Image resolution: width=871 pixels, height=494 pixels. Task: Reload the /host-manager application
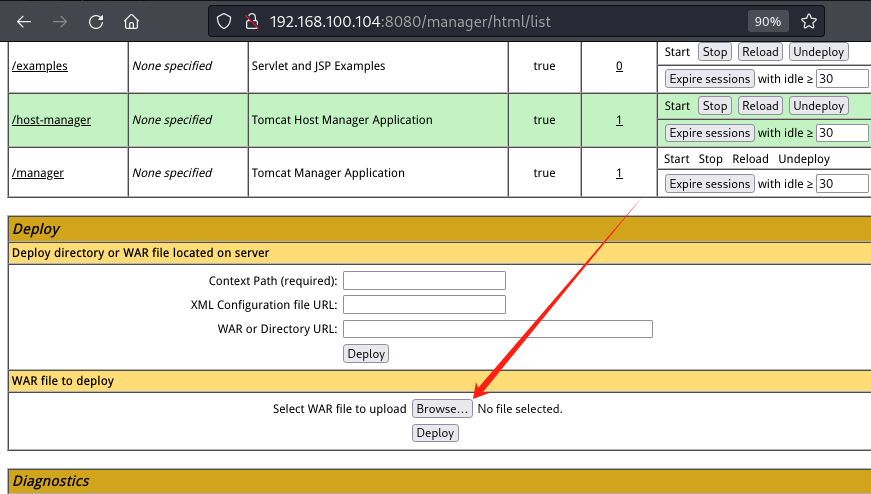pyautogui.click(x=760, y=106)
